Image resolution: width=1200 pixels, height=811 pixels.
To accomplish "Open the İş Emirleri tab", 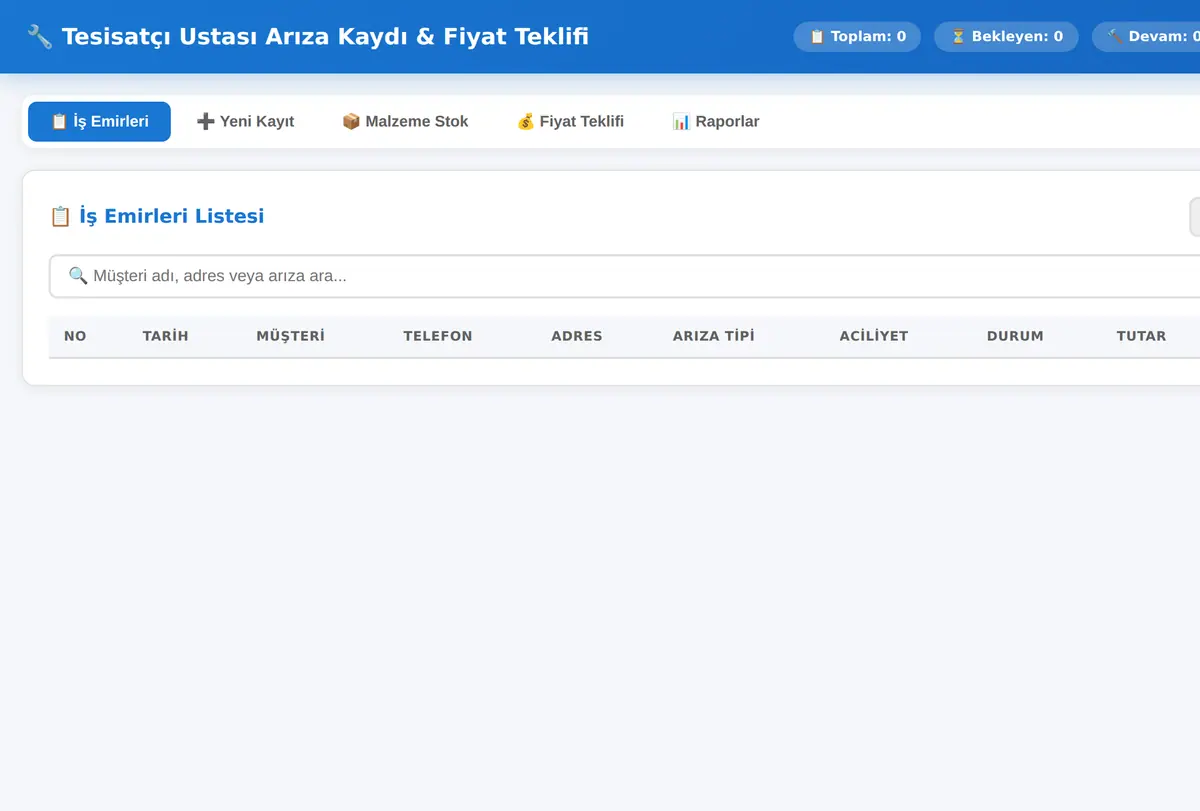I will (x=99, y=122).
